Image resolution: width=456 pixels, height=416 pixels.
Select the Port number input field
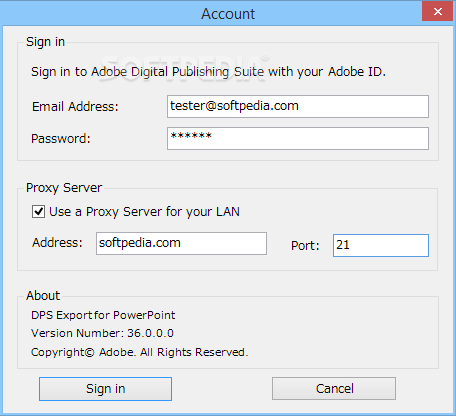(381, 245)
